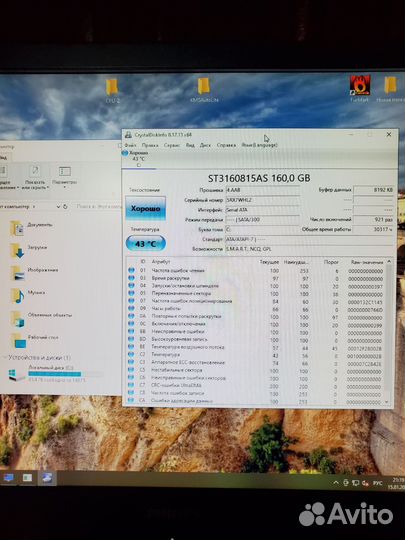Click status icon of attribute 04 Запуски/остановки шпинделя
Viewport: 405px width, 540px height.
coord(131,285)
